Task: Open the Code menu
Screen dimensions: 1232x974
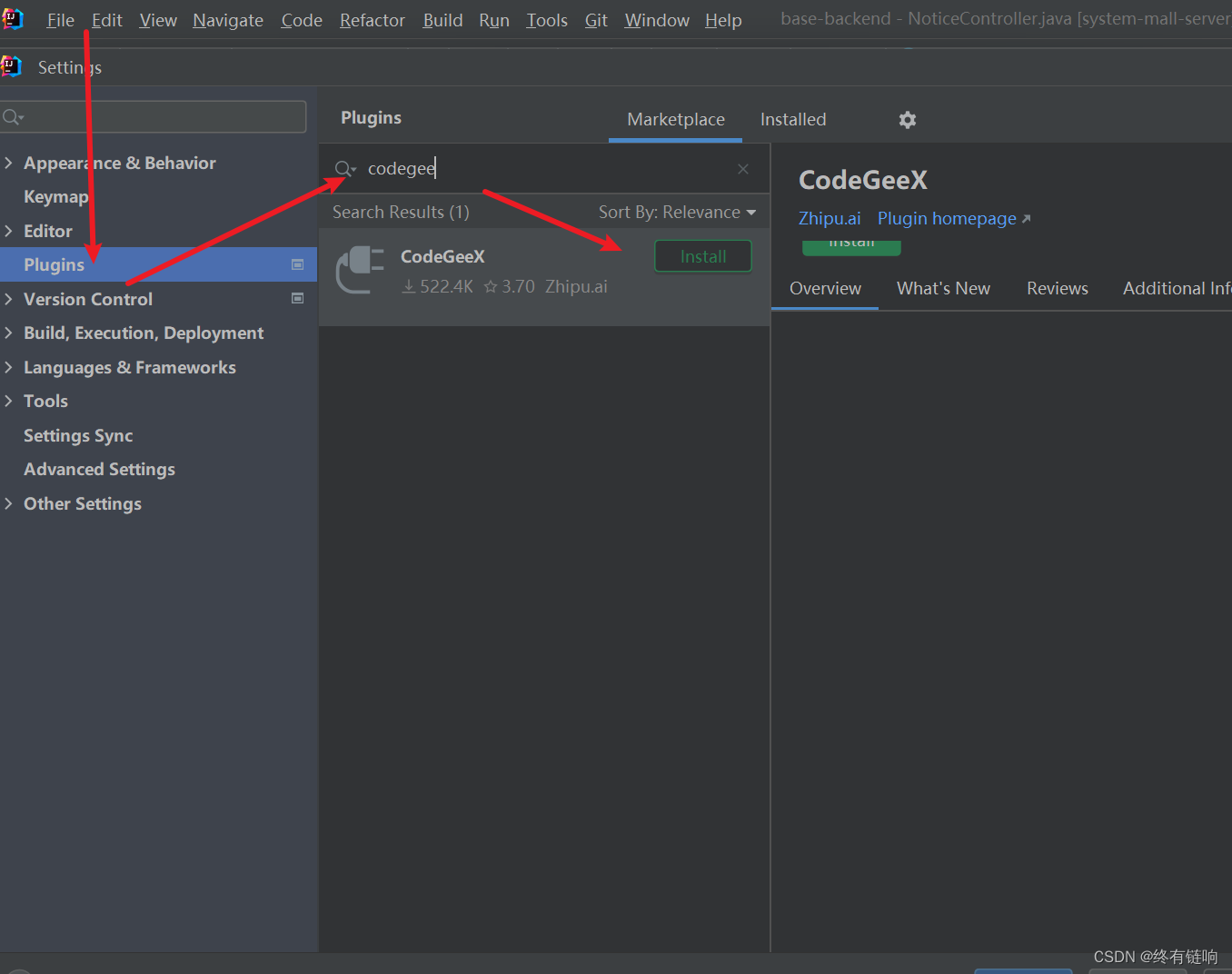Action: click(x=302, y=20)
